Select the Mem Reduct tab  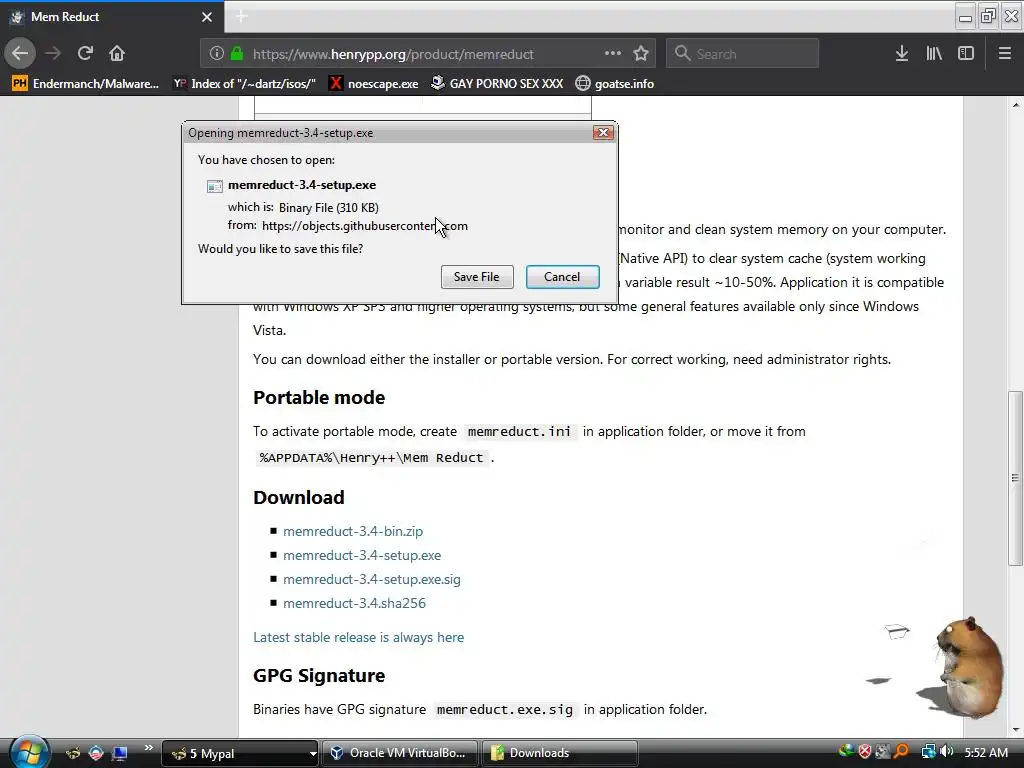pyautogui.click(x=112, y=17)
